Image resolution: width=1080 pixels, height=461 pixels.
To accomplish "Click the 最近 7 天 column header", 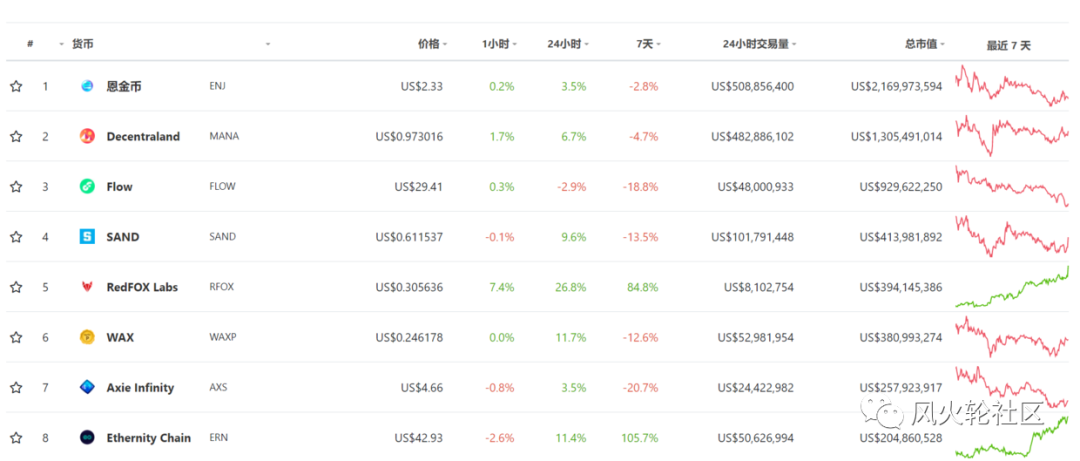I will [1008, 45].
